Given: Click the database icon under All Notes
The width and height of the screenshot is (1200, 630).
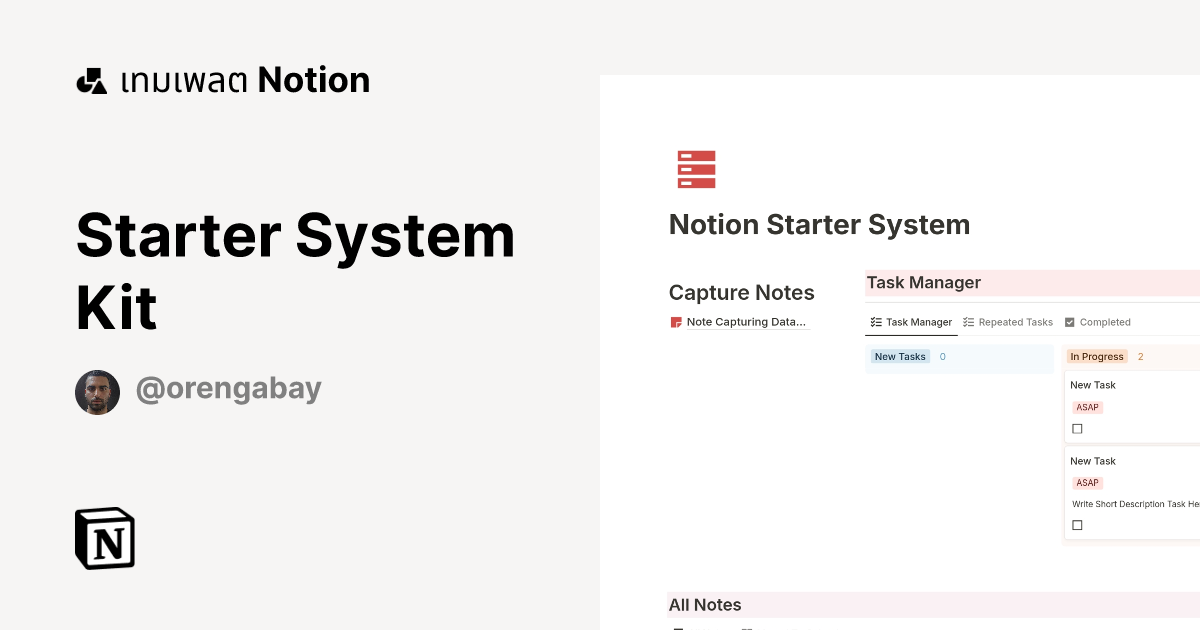Looking at the screenshot, I should (676, 626).
